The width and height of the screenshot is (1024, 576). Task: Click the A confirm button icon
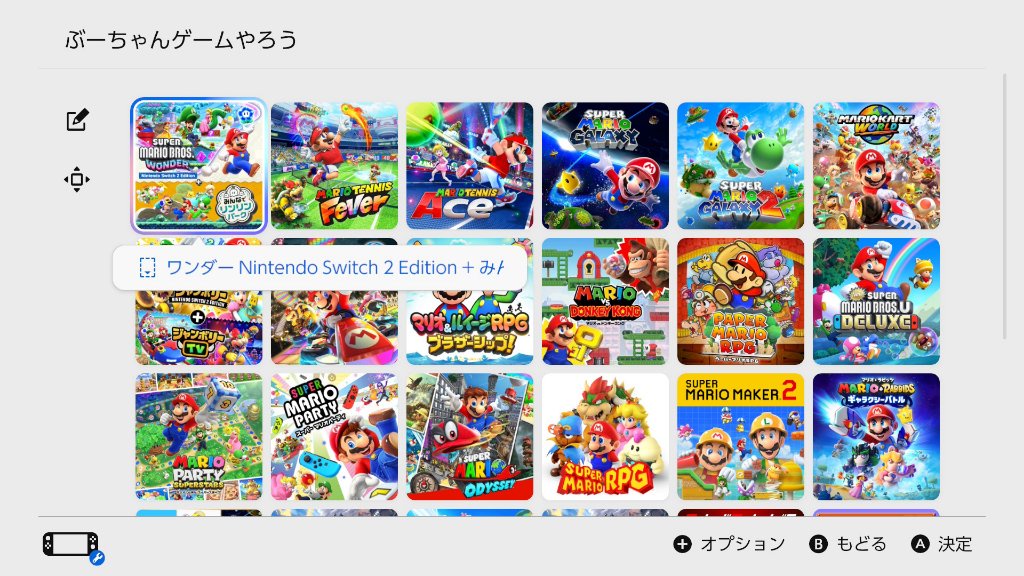pos(920,544)
